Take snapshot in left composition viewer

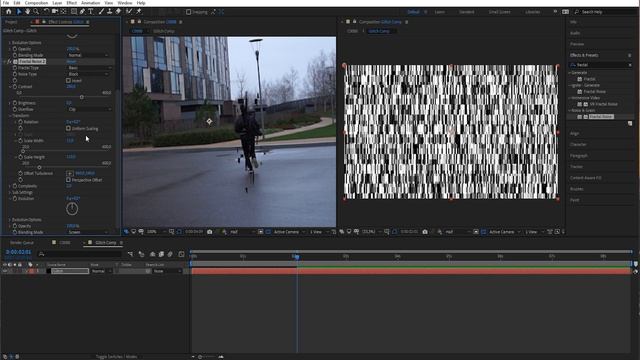(210, 232)
